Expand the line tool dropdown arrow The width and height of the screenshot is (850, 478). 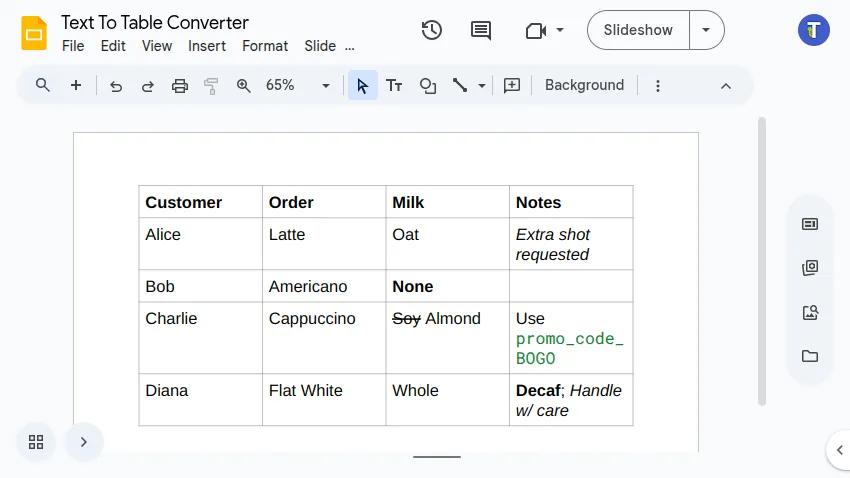[482, 86]
